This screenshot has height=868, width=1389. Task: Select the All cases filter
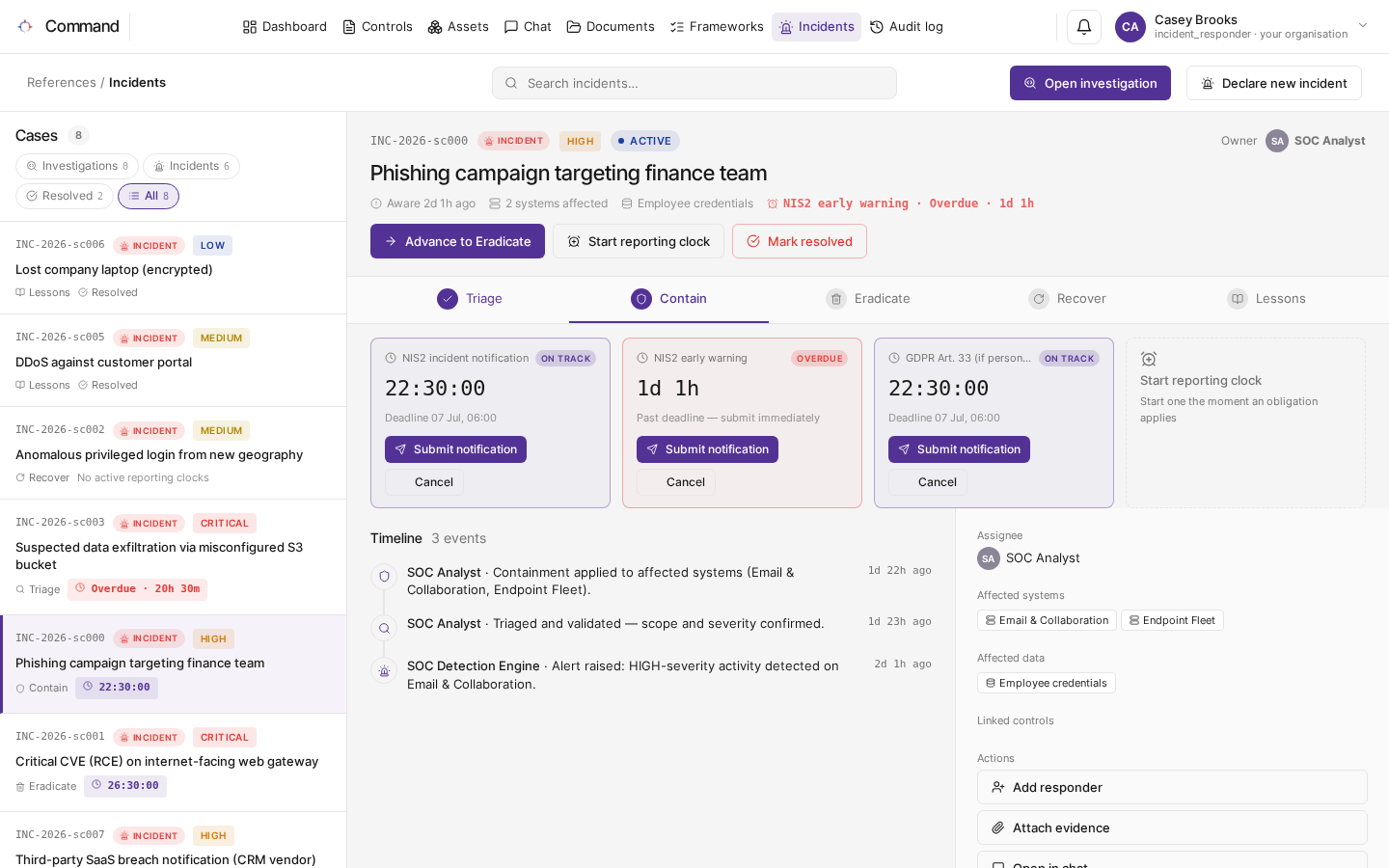[149, 196]
